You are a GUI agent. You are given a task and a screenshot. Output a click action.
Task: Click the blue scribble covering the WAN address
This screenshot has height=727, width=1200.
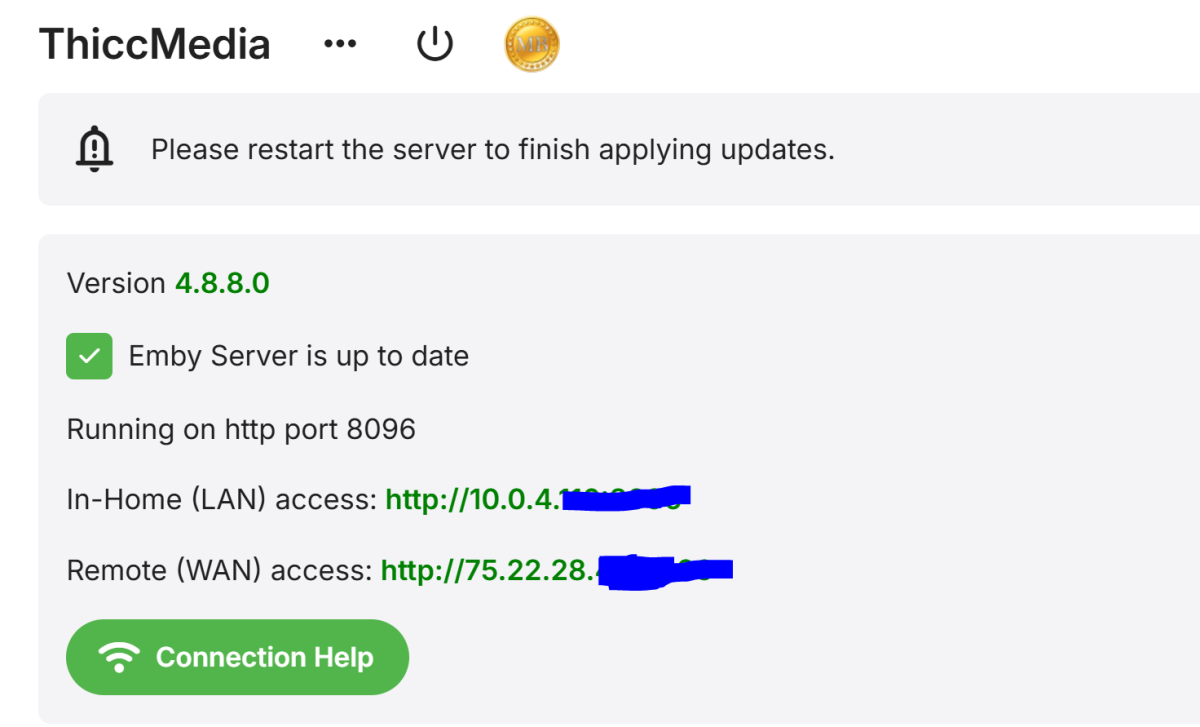(665, 571)
